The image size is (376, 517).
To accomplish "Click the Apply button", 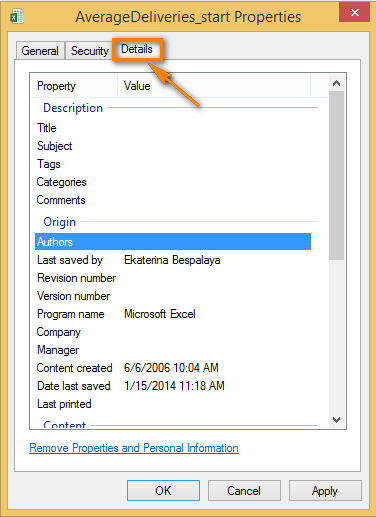I will [325, 491].
